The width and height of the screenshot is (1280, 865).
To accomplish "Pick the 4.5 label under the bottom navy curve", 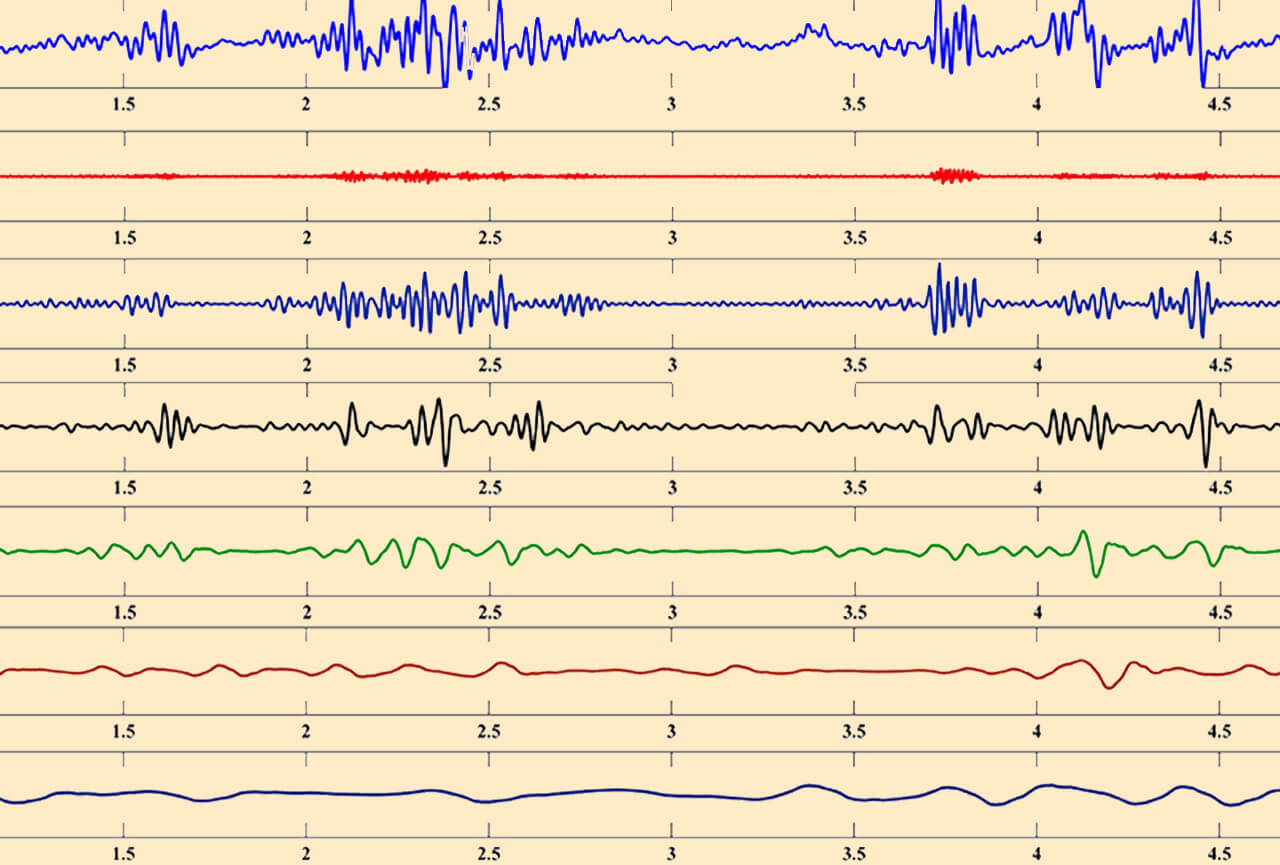I will [1220, 856].
